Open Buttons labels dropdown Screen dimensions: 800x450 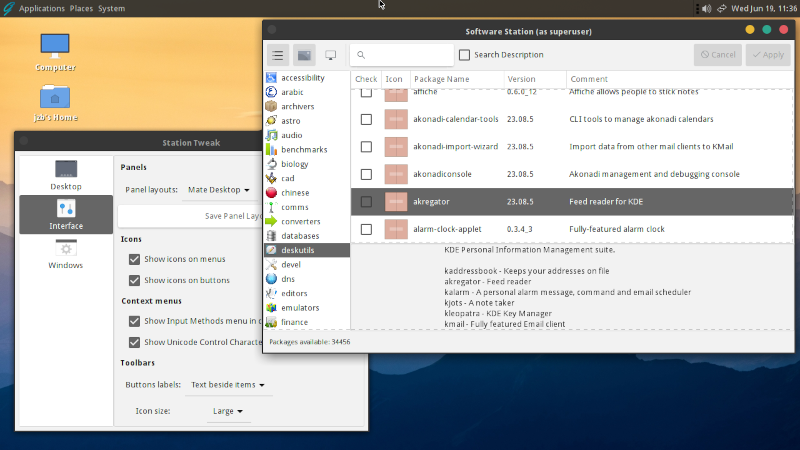click(229, 384)
